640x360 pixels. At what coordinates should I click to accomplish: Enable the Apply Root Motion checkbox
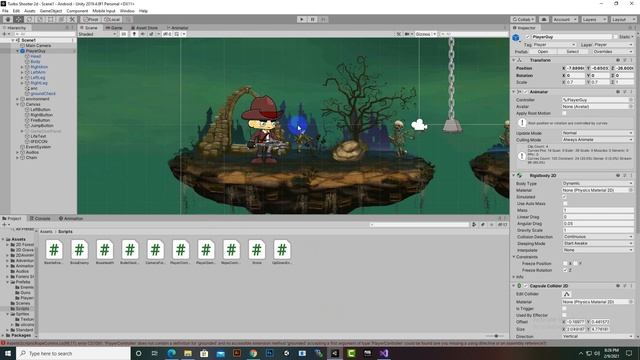(x=564, y=113)
